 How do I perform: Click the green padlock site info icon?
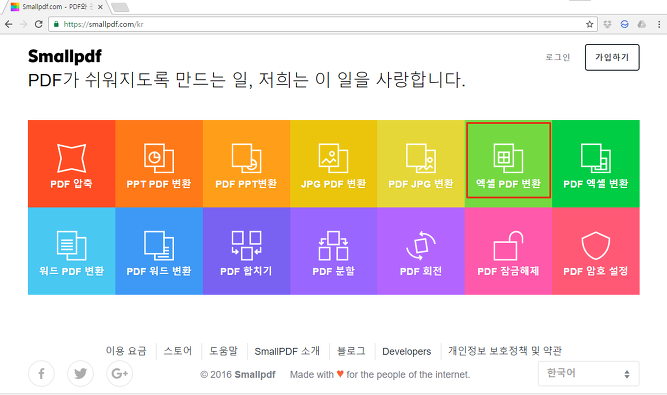56,24
